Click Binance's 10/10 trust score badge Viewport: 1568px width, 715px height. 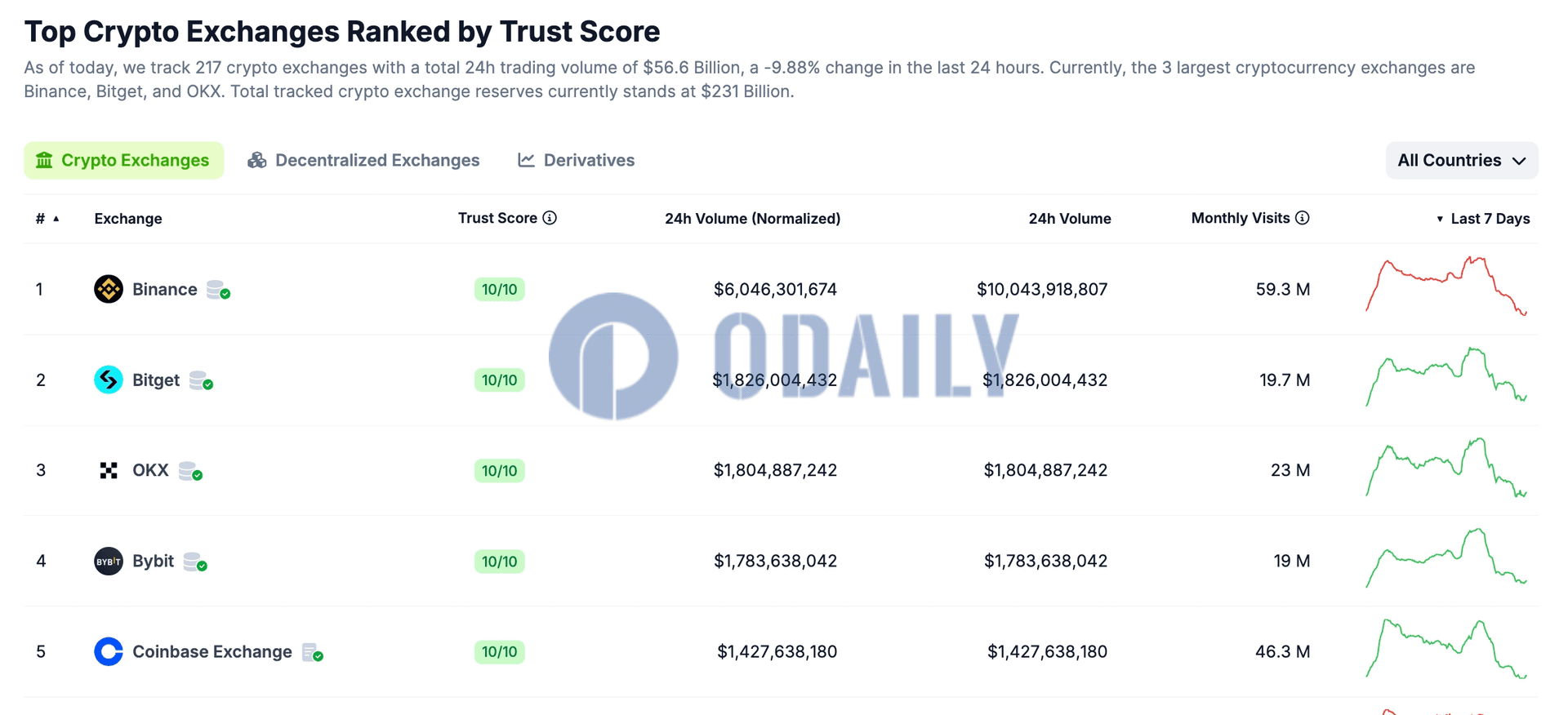[499, 289]
